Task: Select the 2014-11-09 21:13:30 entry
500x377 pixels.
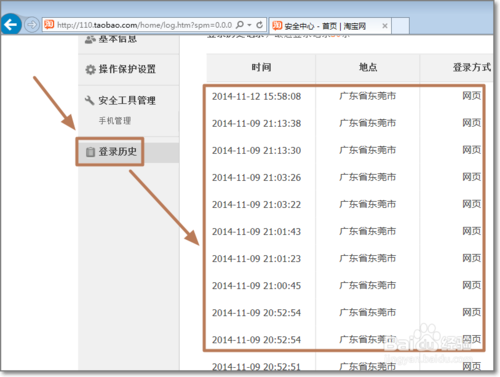Action: [256, 150]
